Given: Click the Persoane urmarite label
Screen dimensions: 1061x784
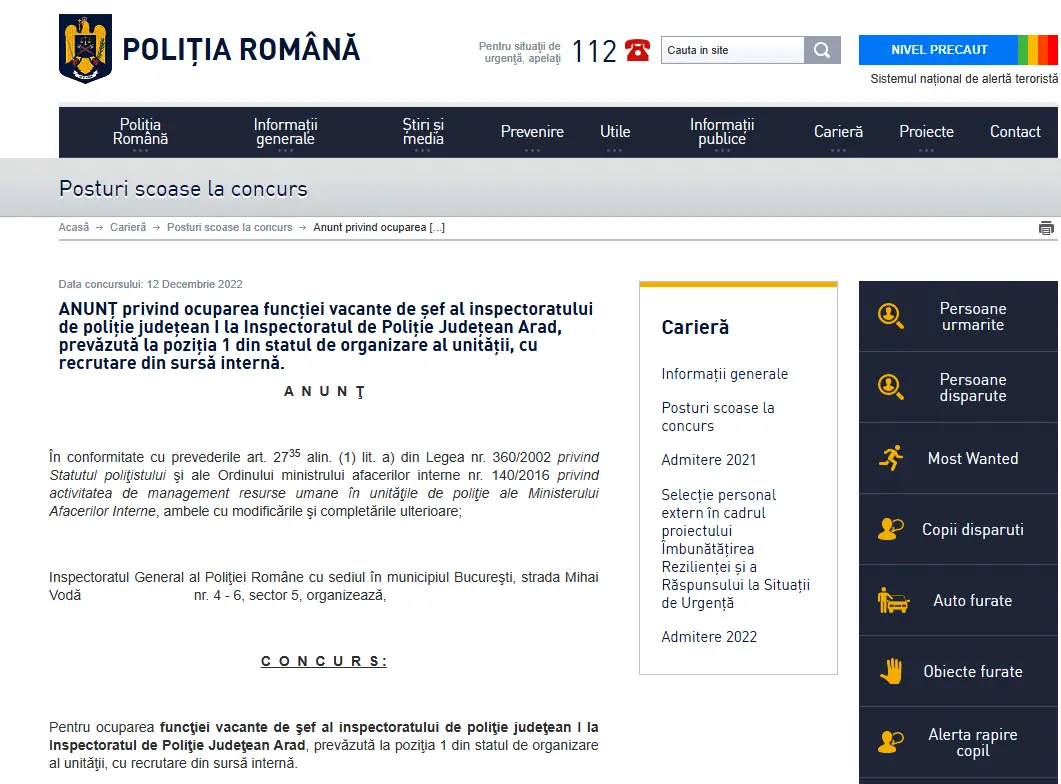Looking at the screenshot, I should pyautogui.click(x=972, y=317).
